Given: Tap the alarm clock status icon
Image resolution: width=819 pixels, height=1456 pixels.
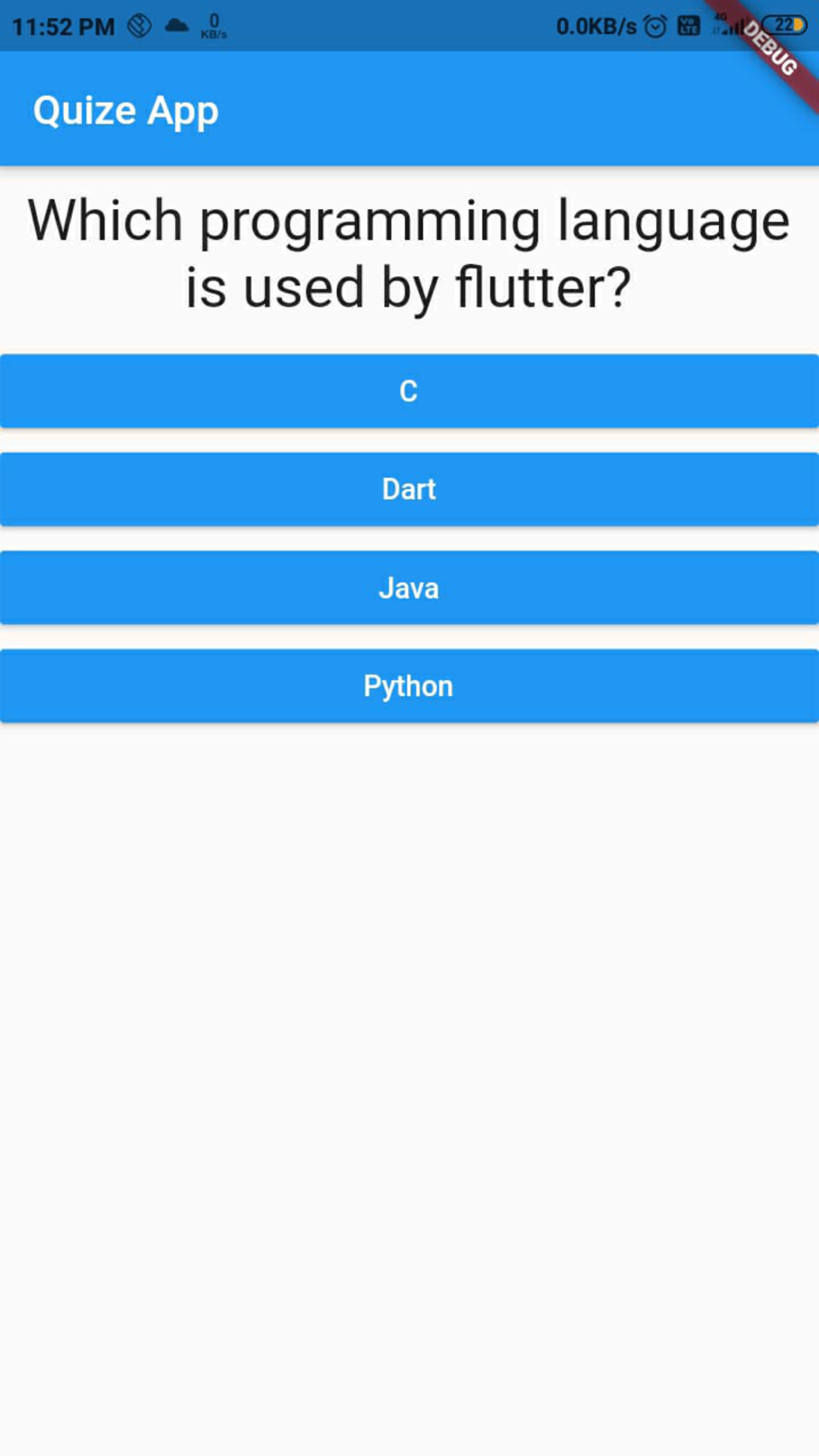Looking at the screenshot, I should click(655, 27).
